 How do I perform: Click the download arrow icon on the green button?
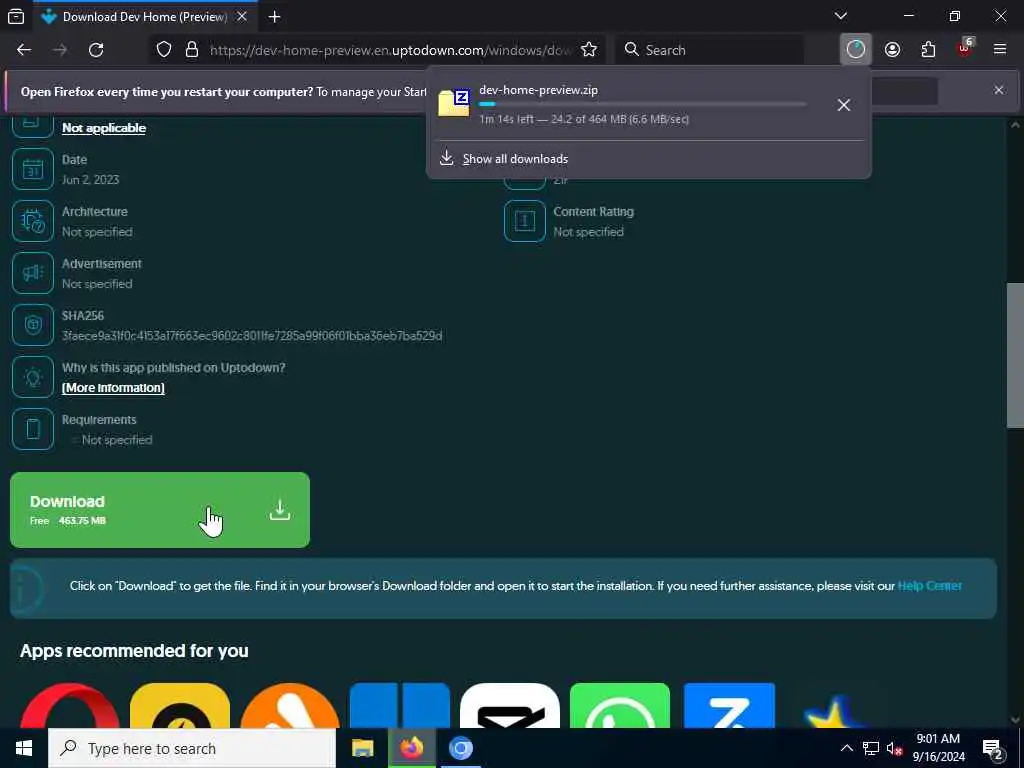pyautogui.click(x=280, y=510)
